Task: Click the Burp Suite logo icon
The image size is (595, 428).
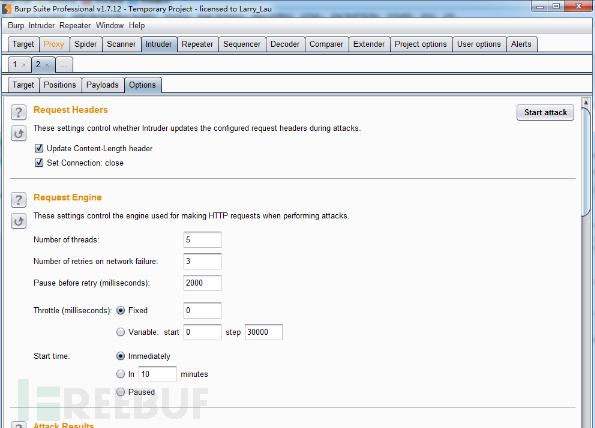Action: pyautogui.click(x=6, y=8)
